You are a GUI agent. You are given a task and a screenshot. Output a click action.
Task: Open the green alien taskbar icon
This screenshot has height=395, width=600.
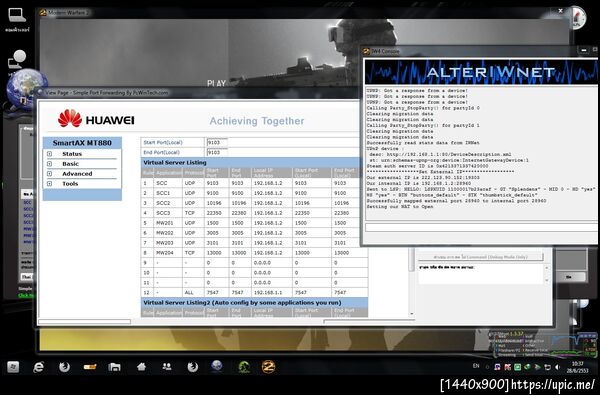(244, 367)
